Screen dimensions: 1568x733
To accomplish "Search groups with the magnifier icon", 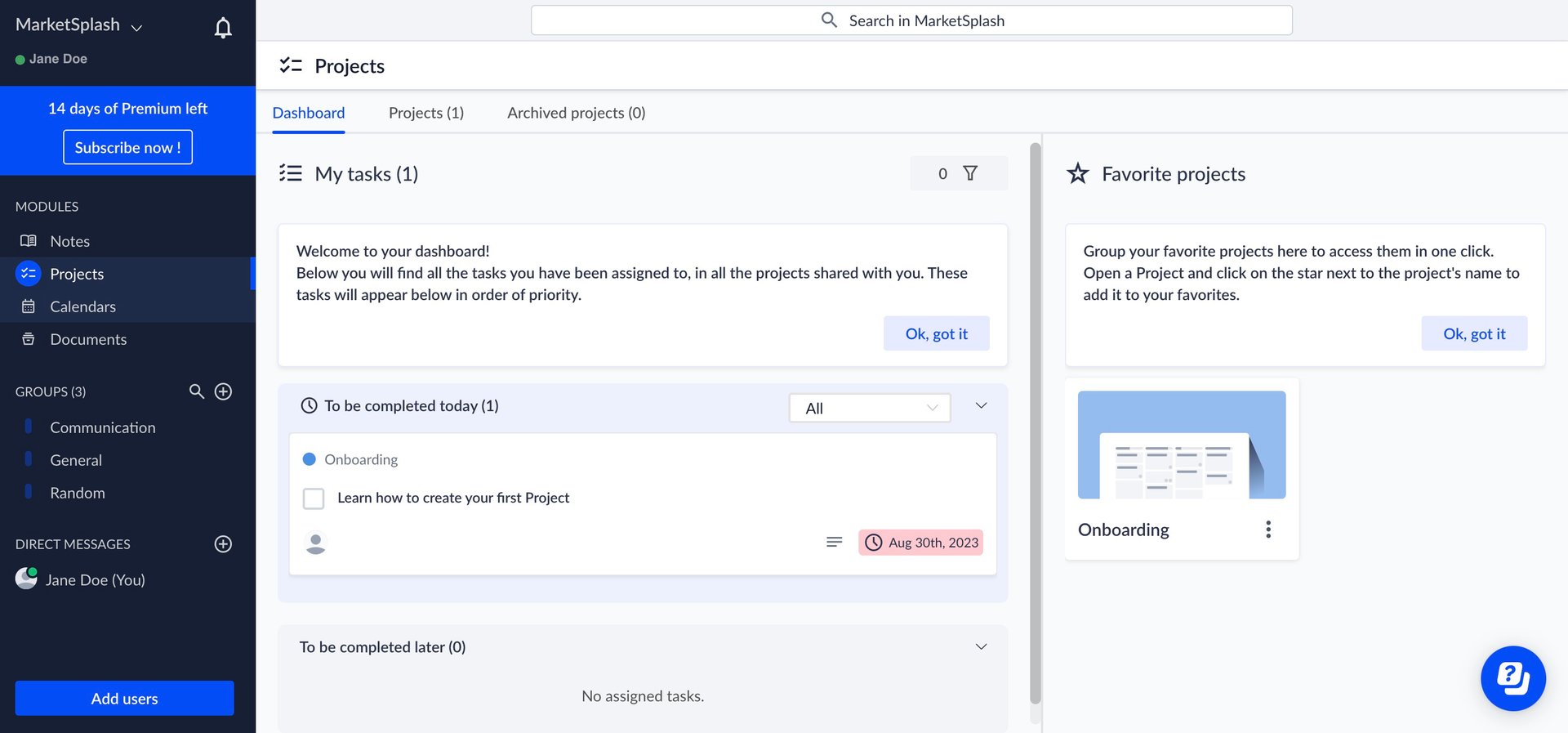I will [x=196, y=391].
